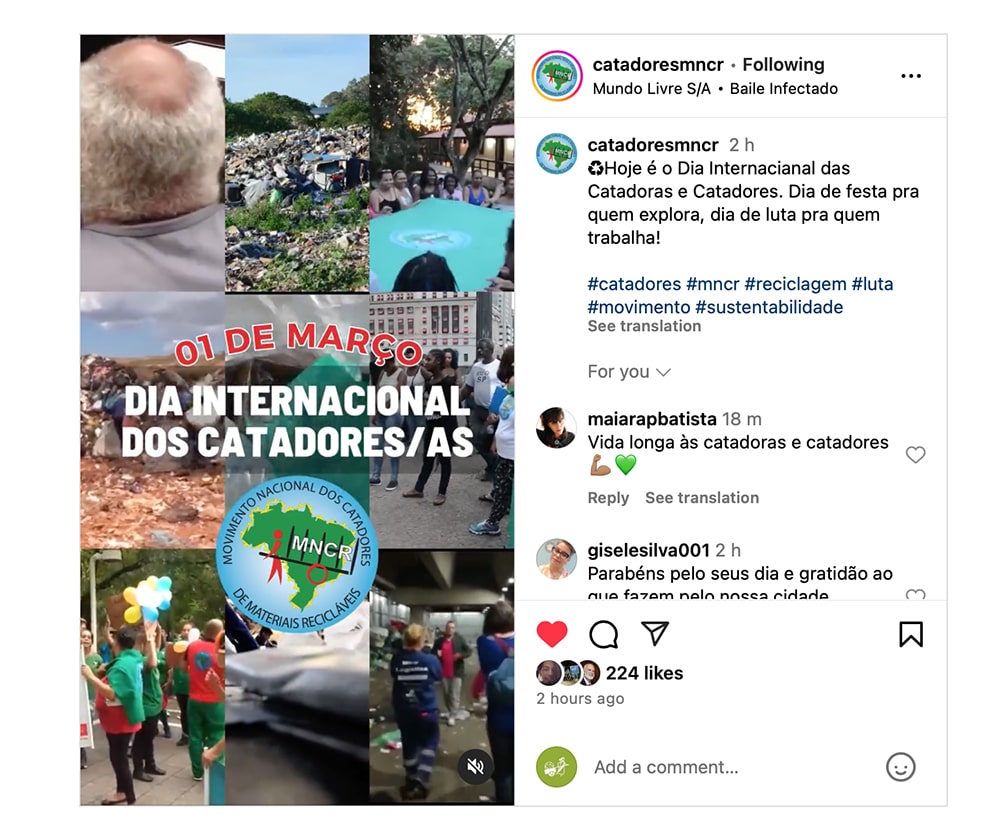Unmute the video with the speaker icon

475,766
